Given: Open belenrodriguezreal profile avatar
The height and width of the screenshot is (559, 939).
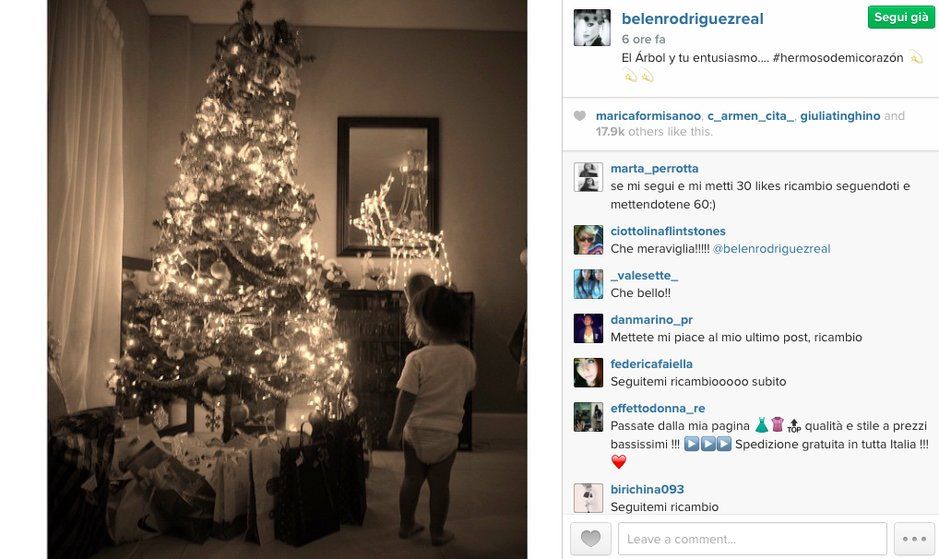Looking at the screenshot, I should (592, 28).
